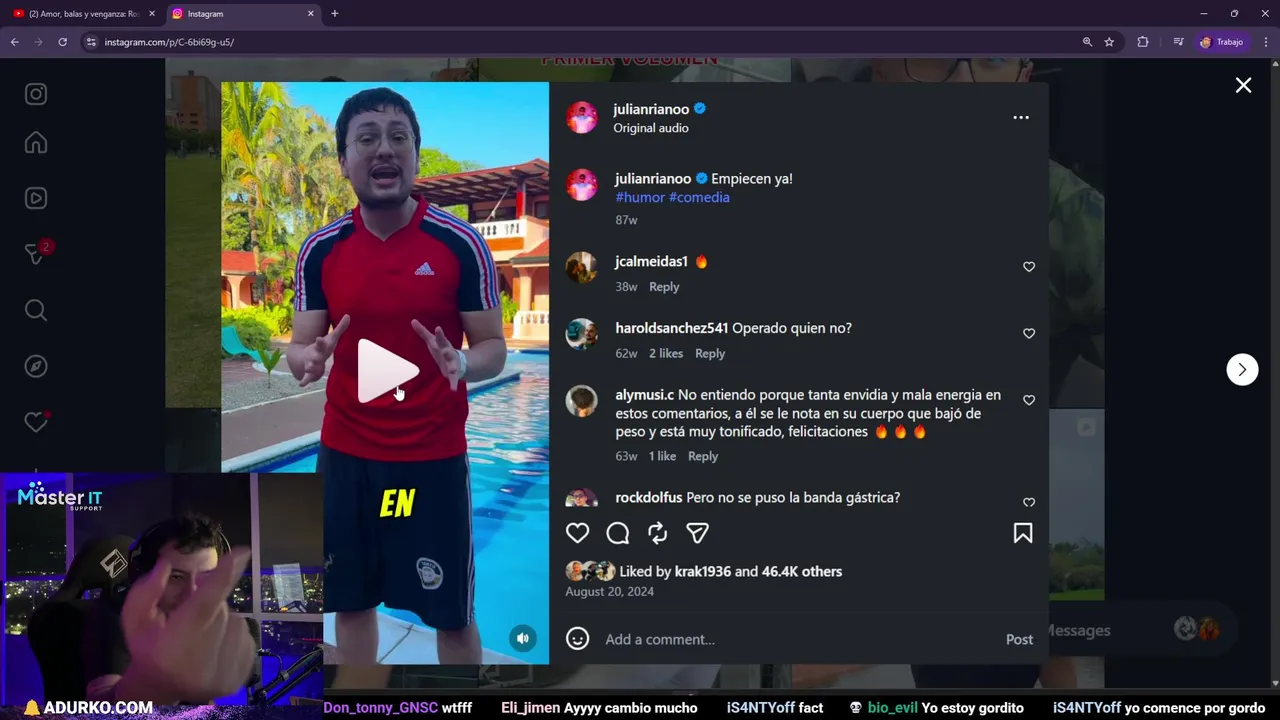Toggle video sound speaker icon
Screen dimensions: 1280x720
point(523,638)
